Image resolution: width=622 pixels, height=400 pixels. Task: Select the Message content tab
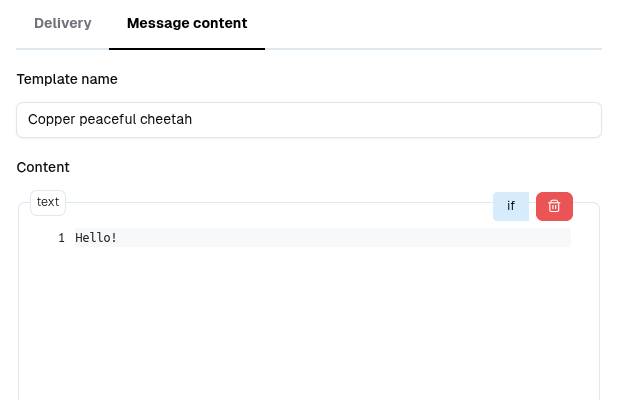tap(187, 23)
